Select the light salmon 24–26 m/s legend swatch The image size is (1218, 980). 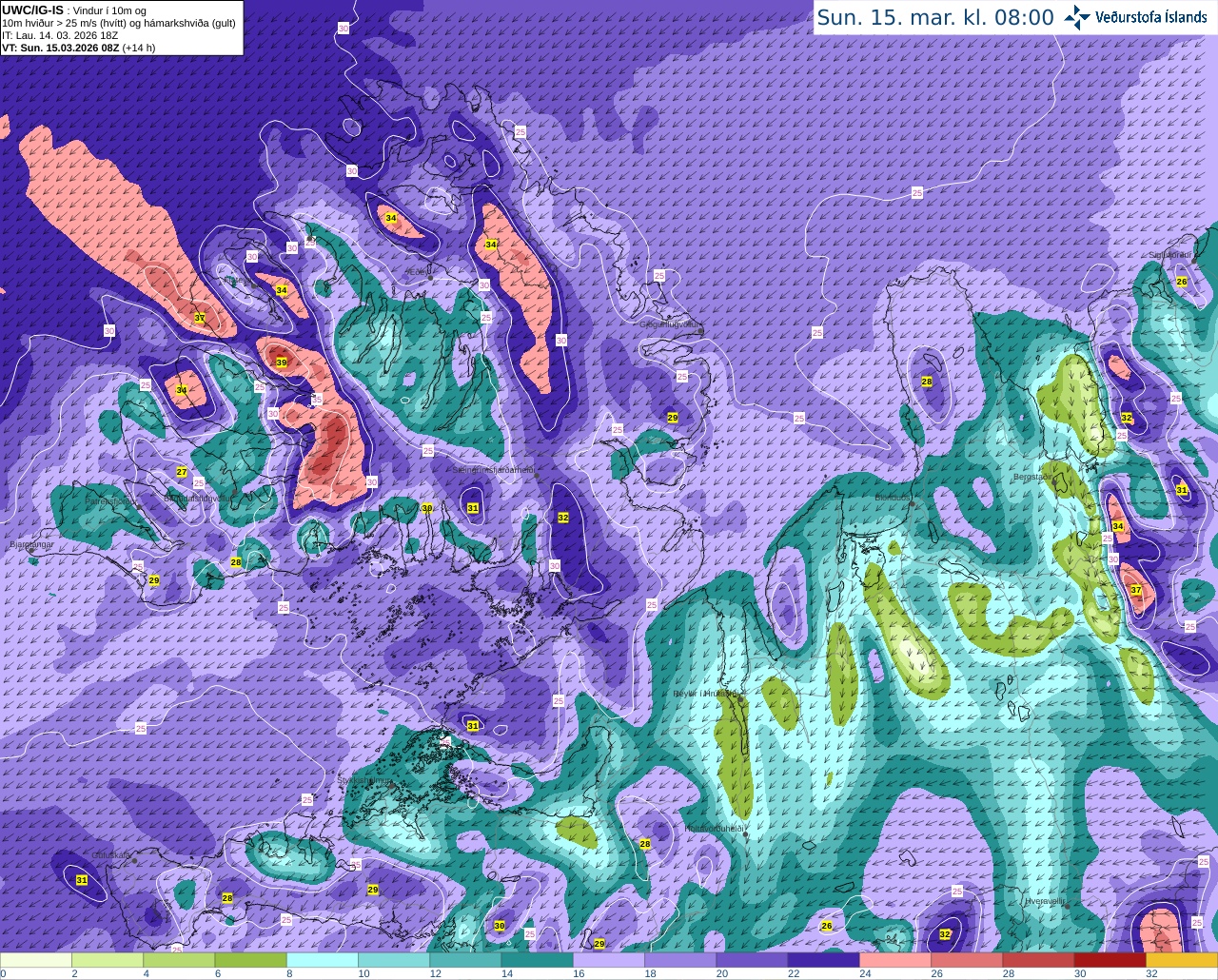[x=895, y=960]
